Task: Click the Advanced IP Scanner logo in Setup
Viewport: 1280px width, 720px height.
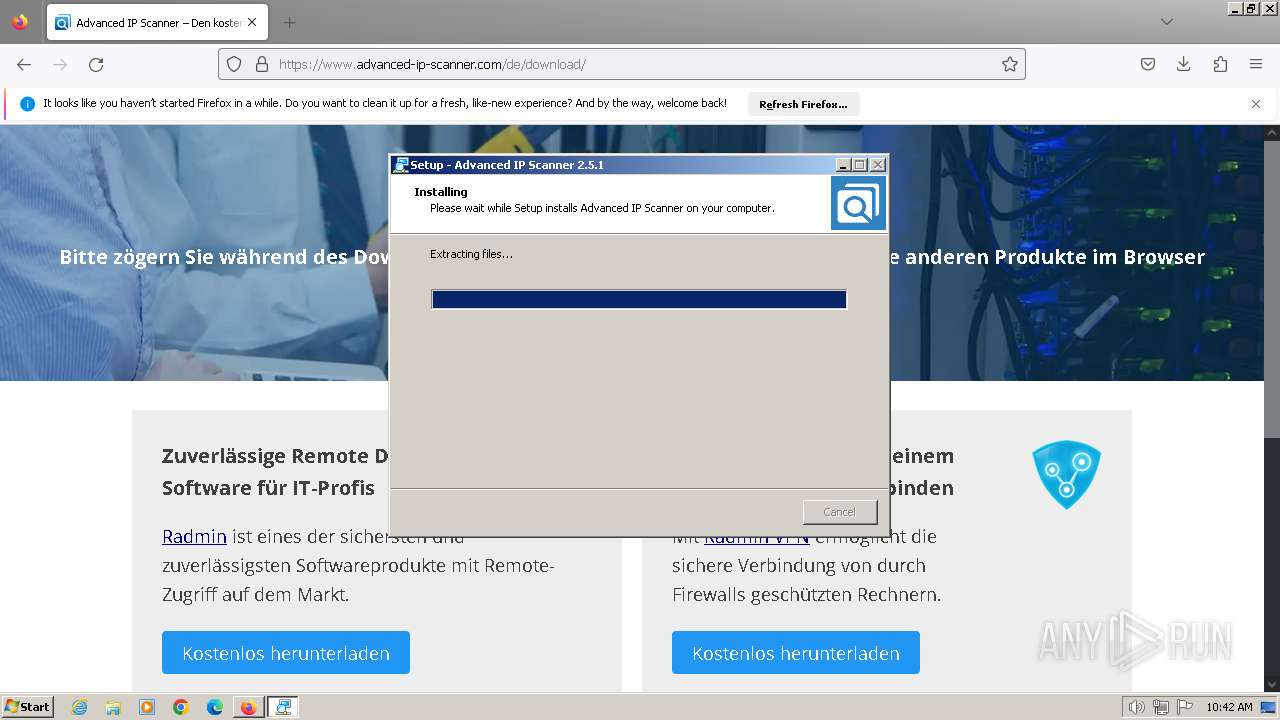Action: click(858, 203)
